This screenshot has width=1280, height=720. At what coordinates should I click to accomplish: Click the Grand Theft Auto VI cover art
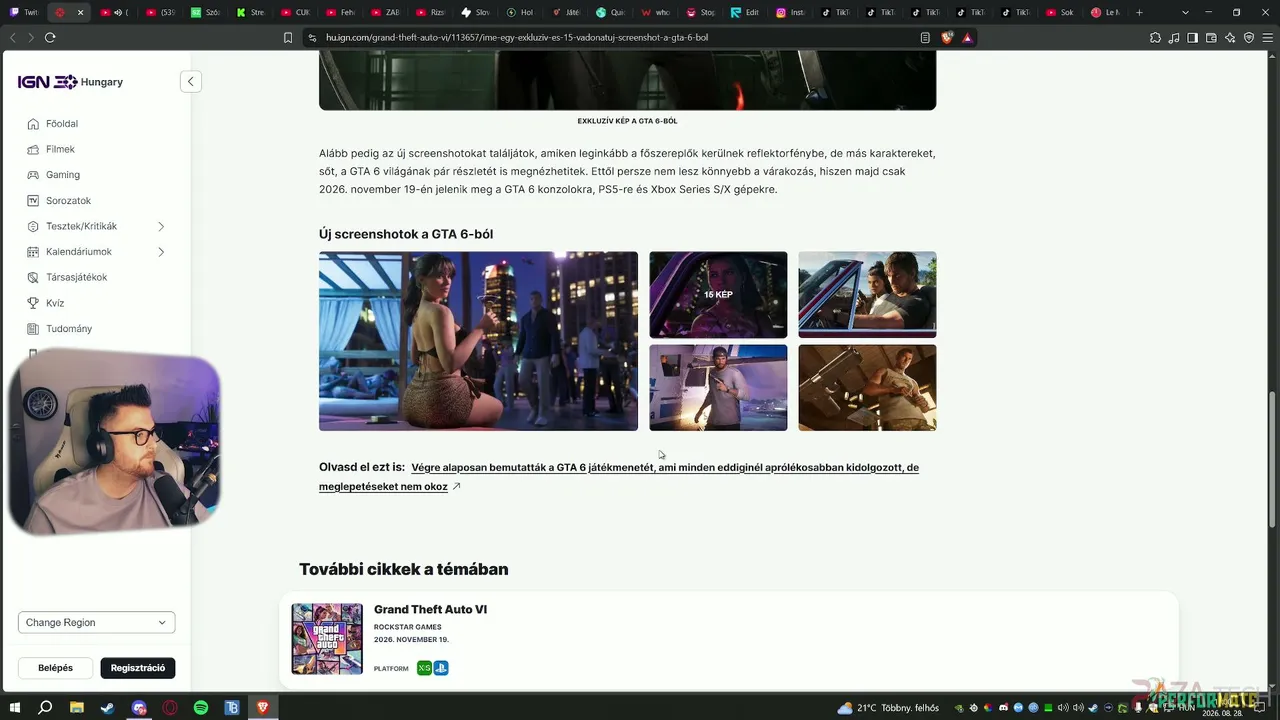(327, 639)
